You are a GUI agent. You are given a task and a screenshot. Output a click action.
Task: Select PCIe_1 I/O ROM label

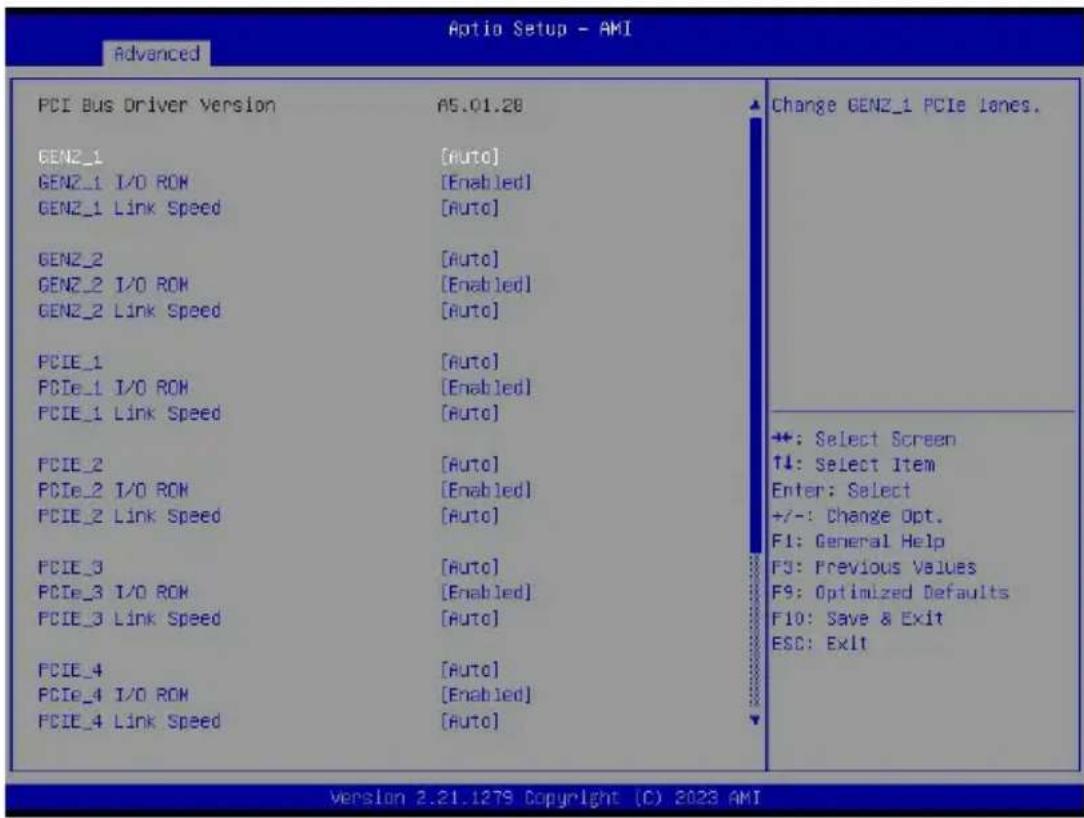click(x=113, y=387)
